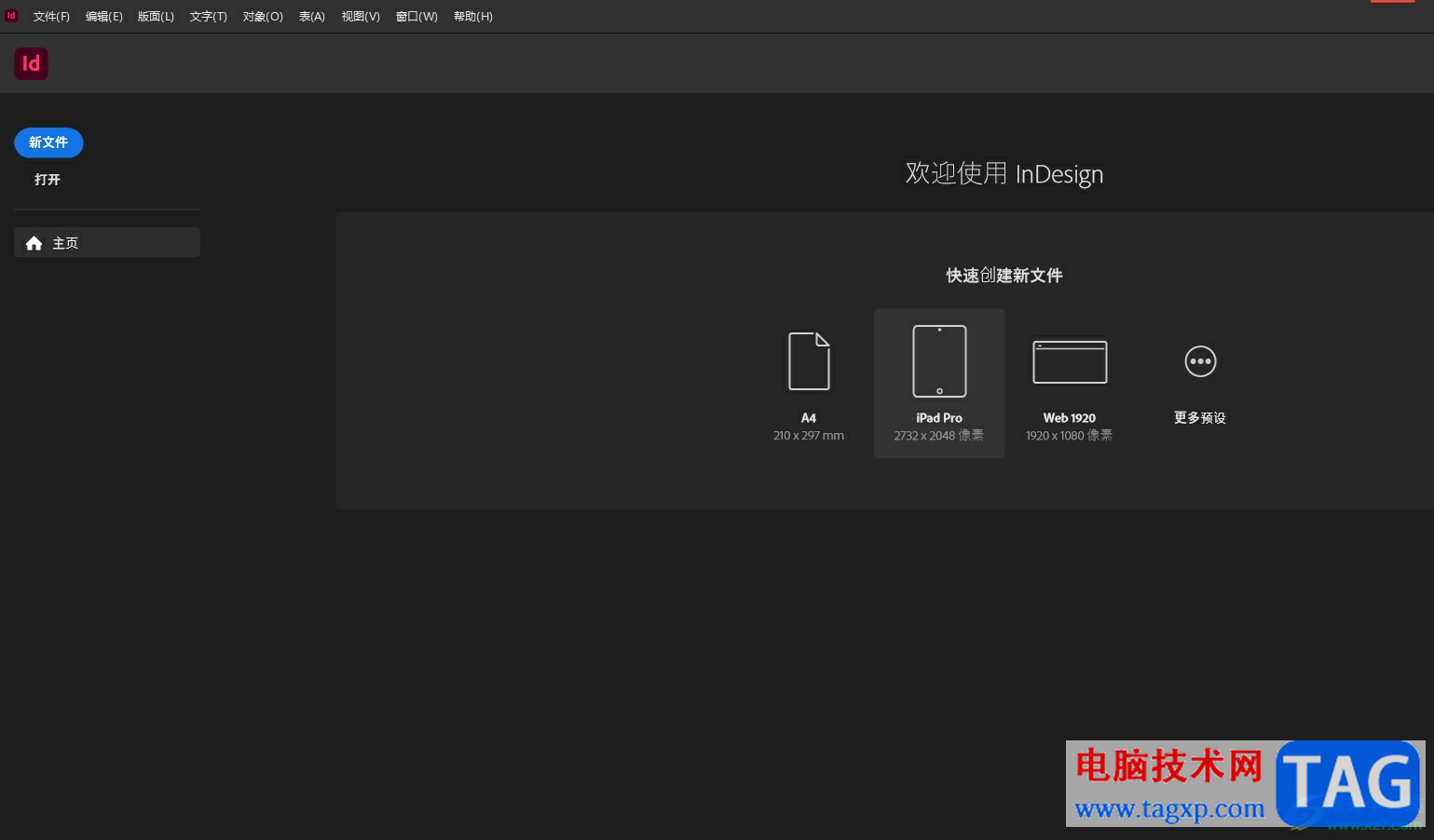1434x840 pixels.
Task: Click the 打开 button
Action: [x=48, y=180]
